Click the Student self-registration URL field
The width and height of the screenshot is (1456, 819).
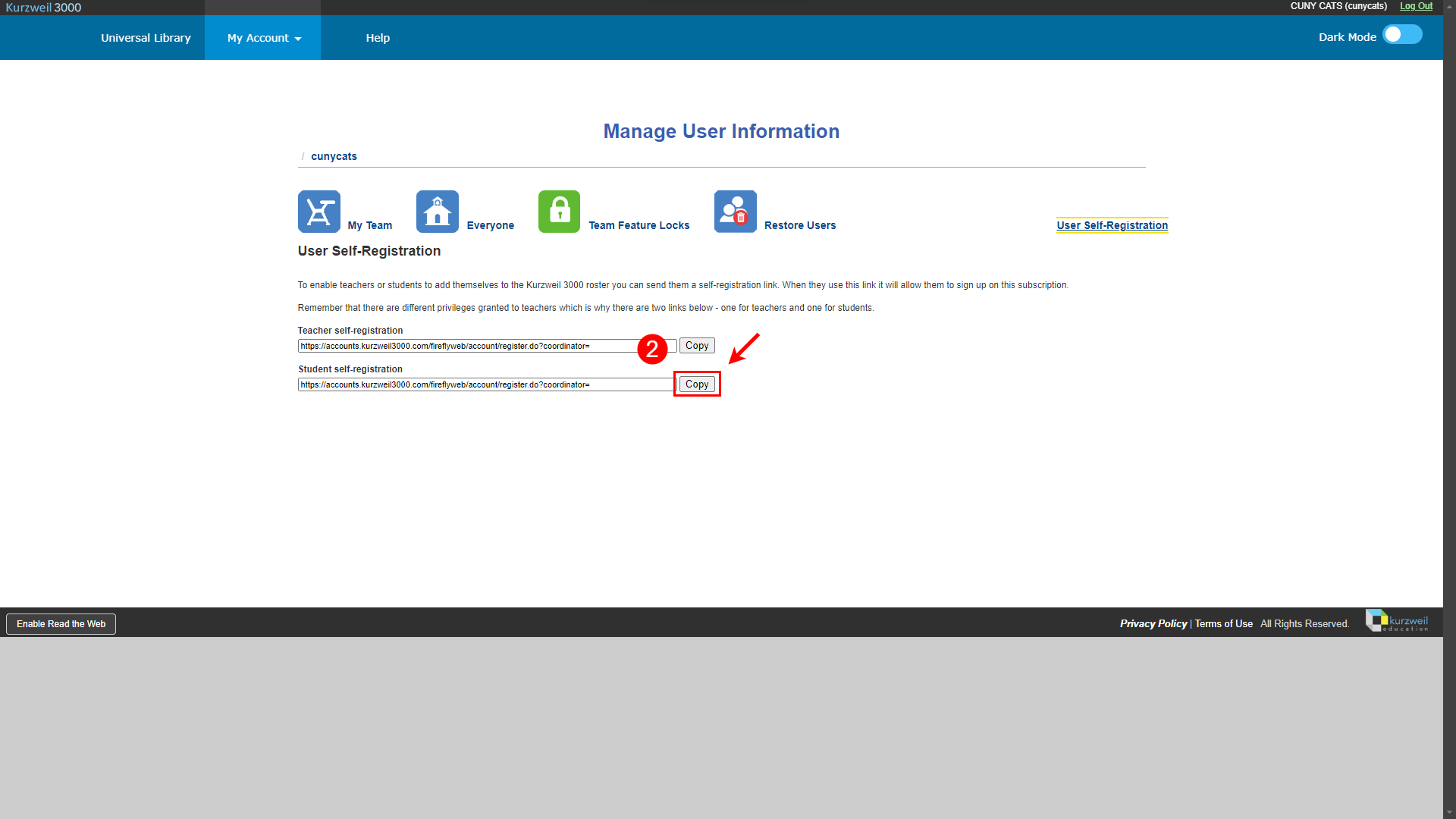point(487,384)
